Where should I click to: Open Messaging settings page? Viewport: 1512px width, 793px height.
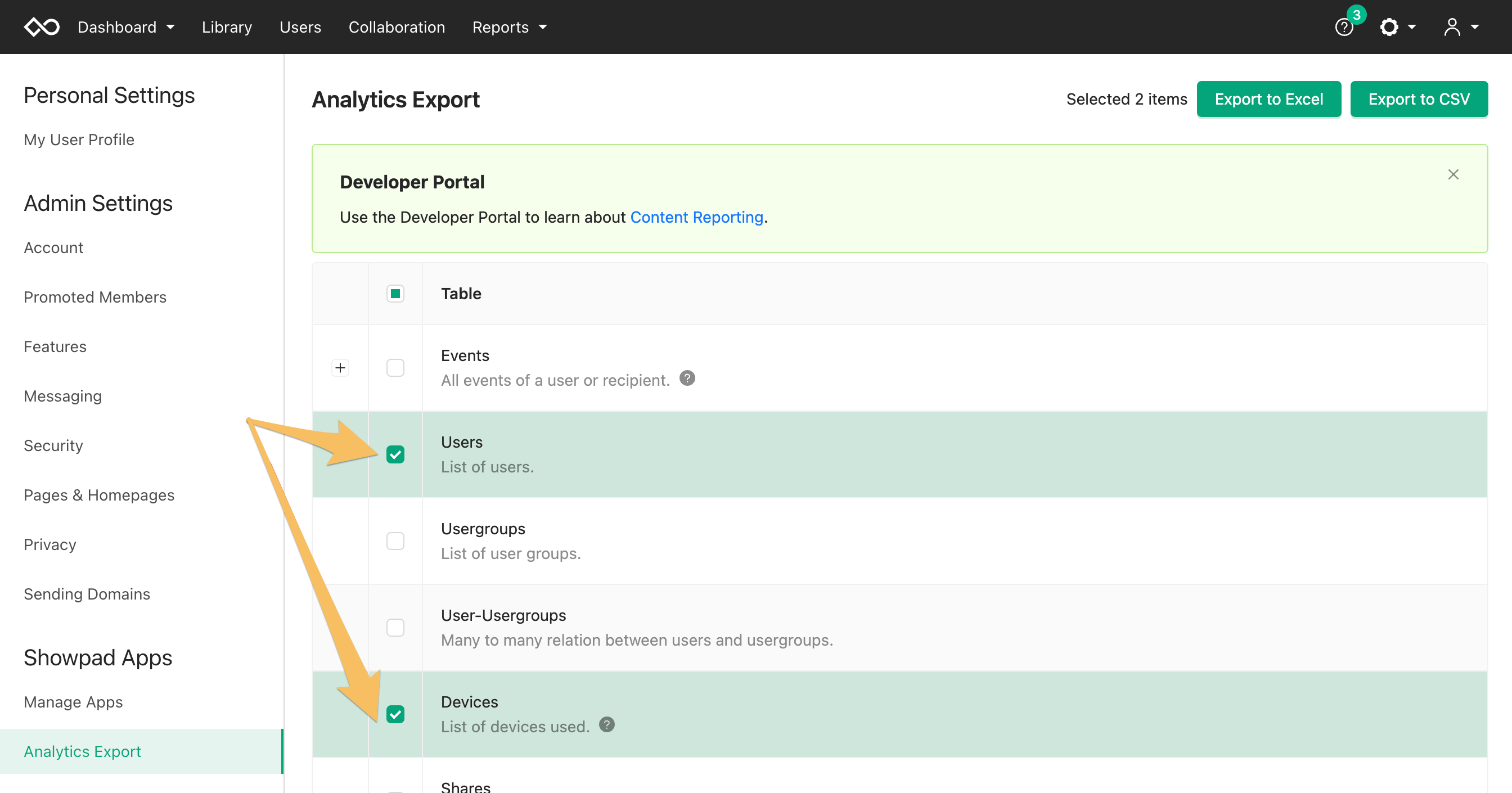tap(63, 396)
